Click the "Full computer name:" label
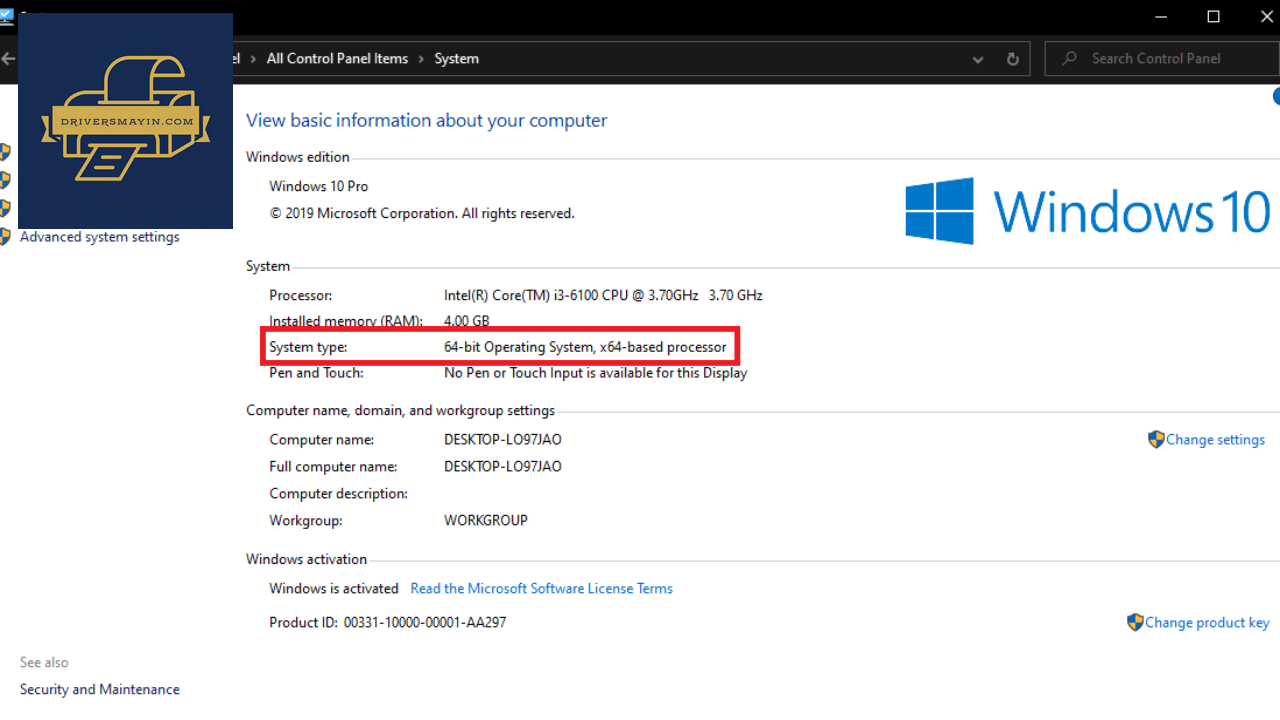The width and height of the screenshot is (1280, 720). point(333,466)
